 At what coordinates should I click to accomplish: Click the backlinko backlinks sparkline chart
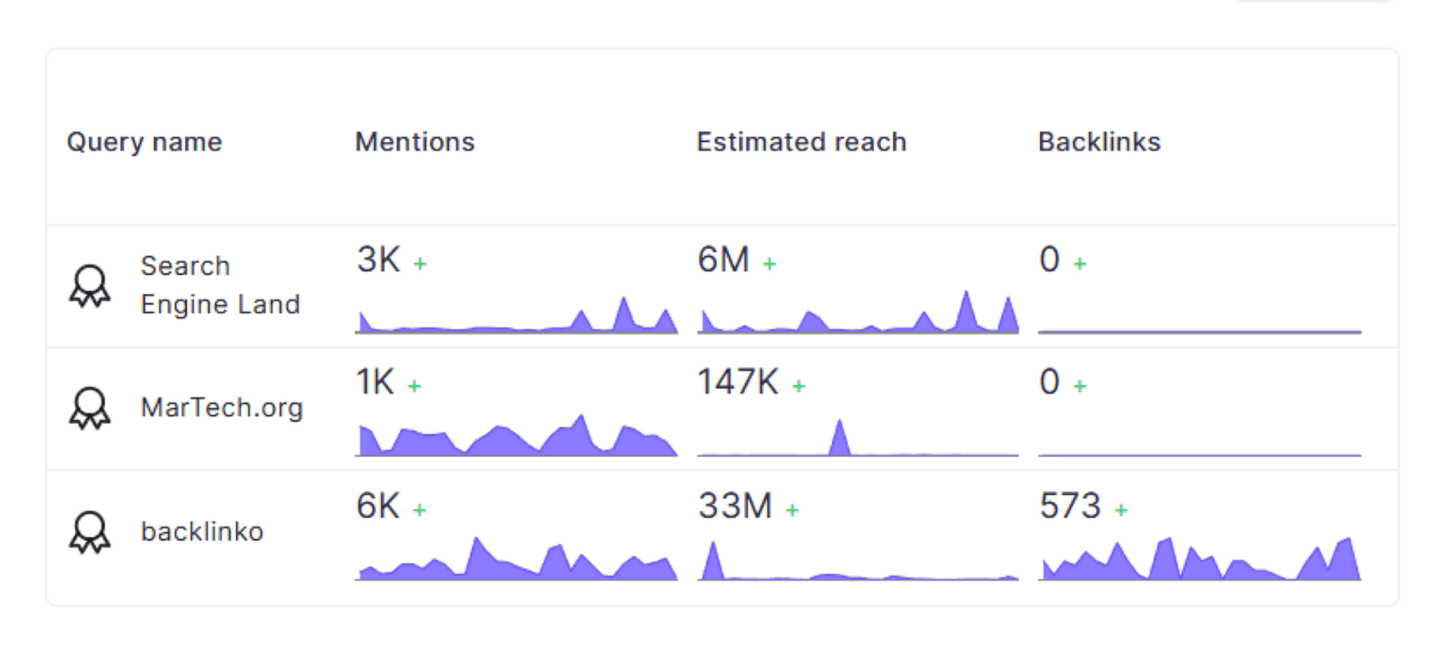coord(1199,560)
